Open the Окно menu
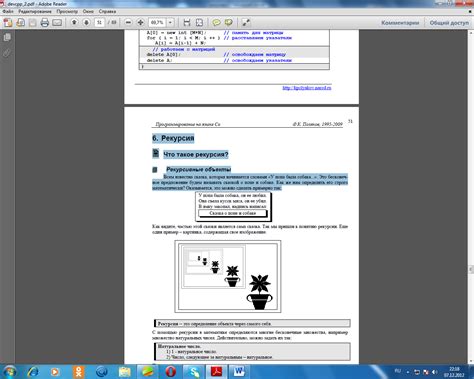The height and width of the screenshot is (379, 474). point(88,11)
